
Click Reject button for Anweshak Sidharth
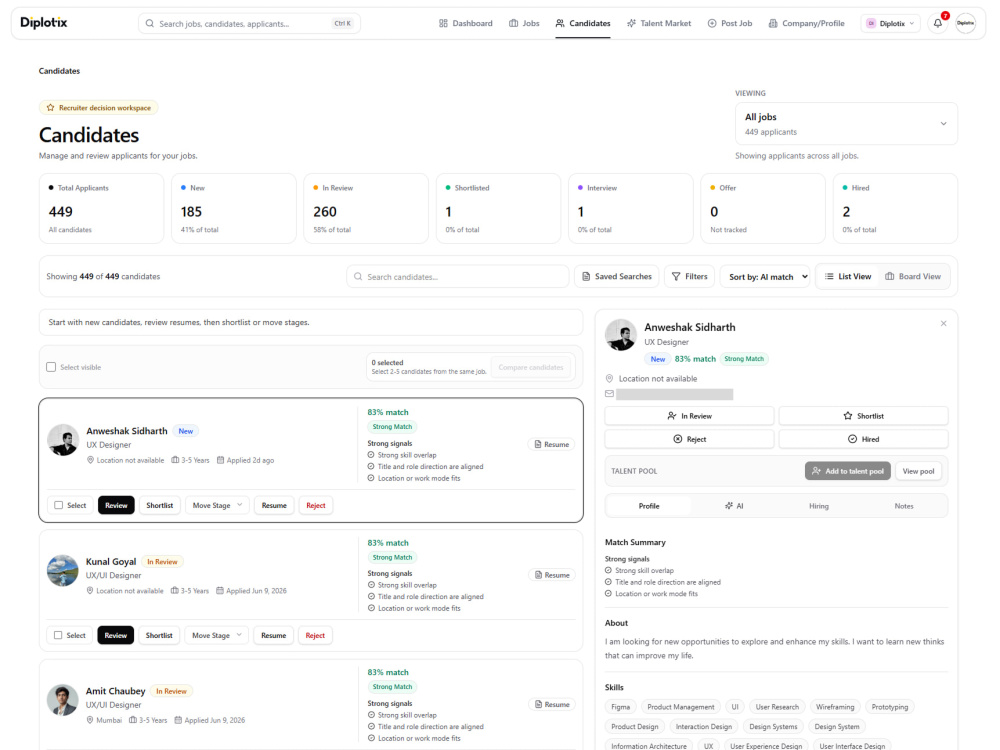[x=316, y=505]
